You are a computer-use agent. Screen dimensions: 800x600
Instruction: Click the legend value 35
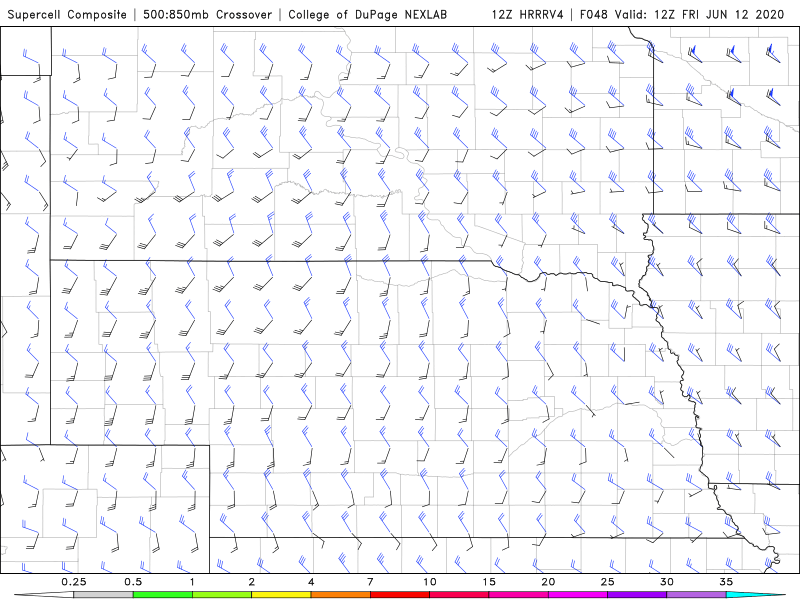[x=726, y=582]
